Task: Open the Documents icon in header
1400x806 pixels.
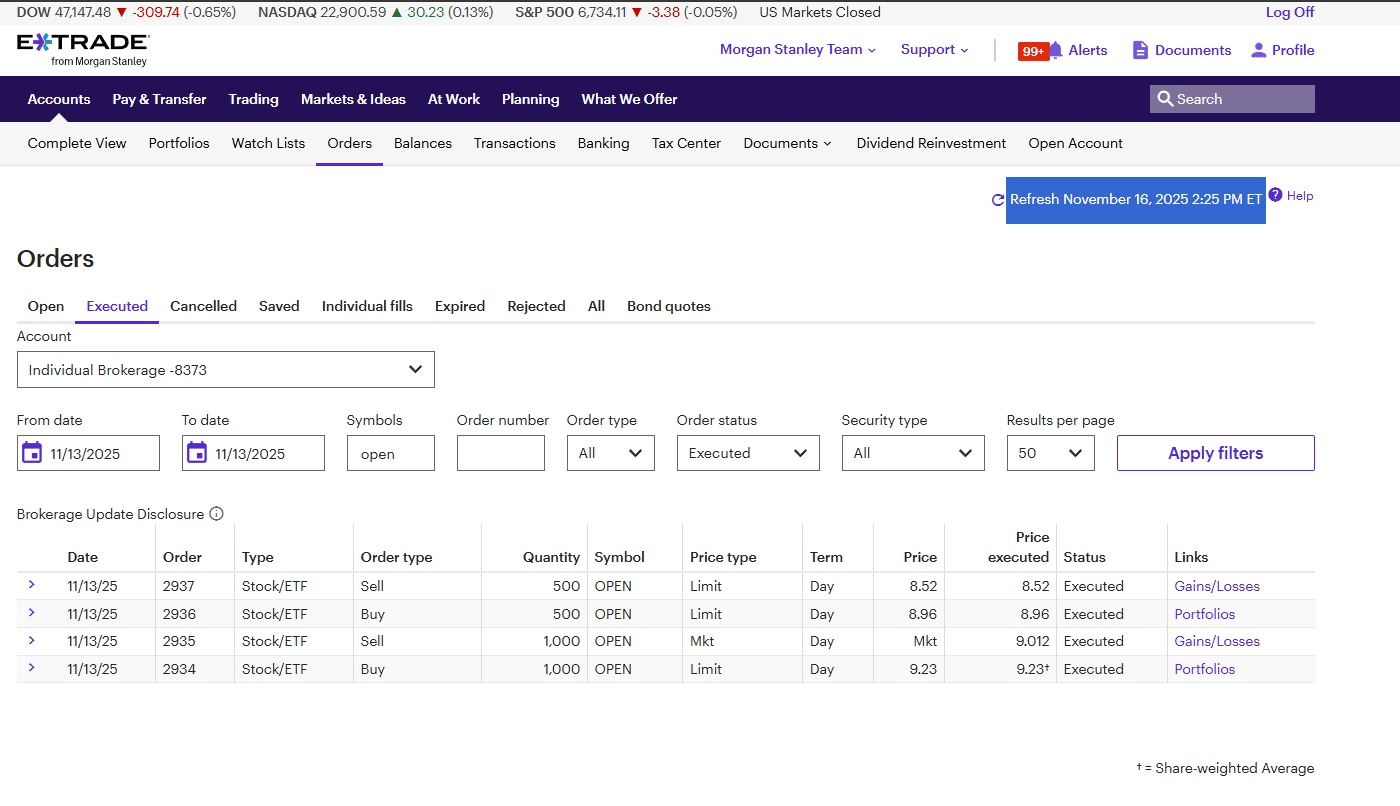Action: click(x=1140, y=50)
